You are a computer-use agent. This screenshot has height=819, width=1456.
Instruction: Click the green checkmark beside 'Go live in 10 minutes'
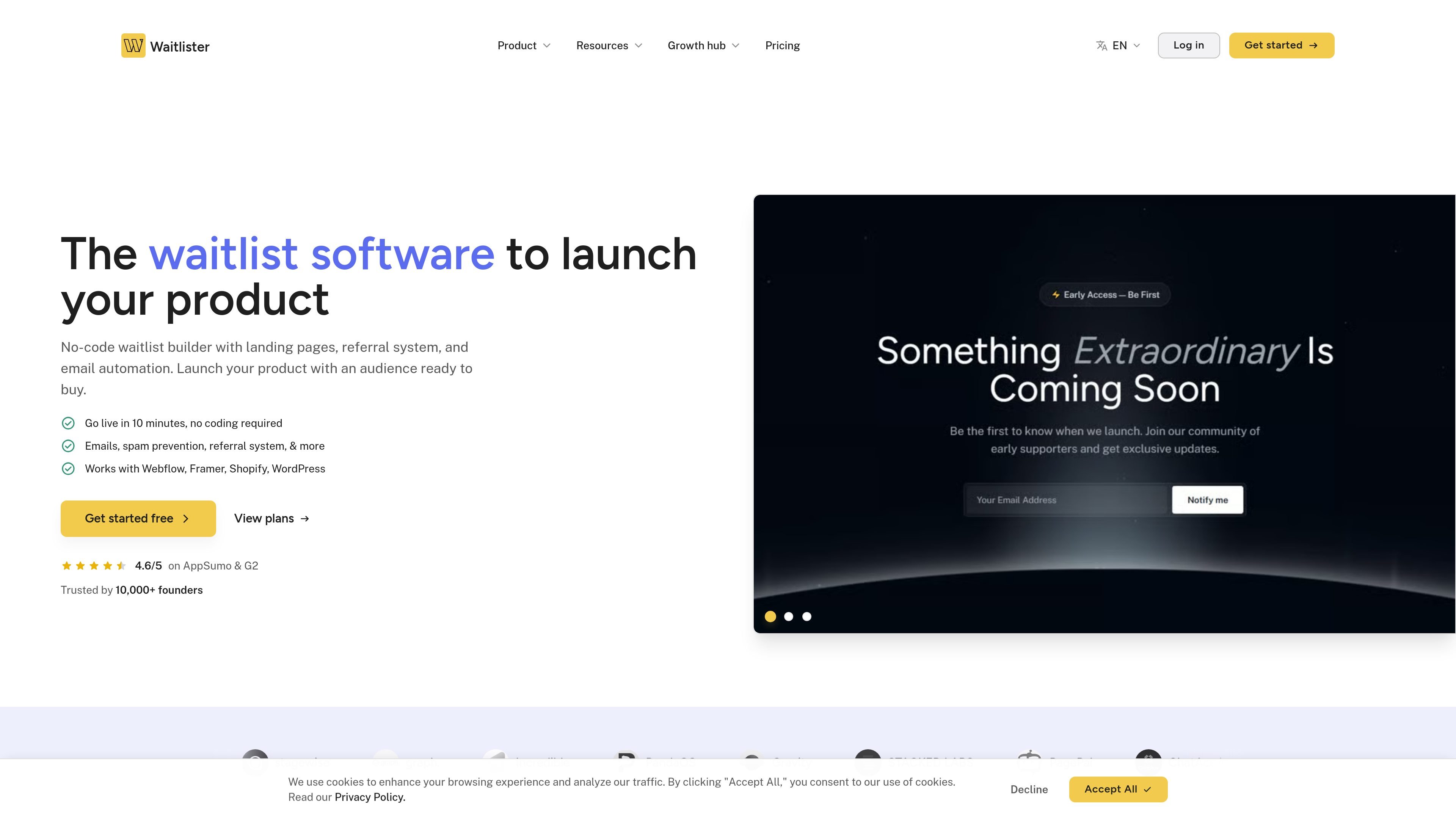tap(68, 424)
